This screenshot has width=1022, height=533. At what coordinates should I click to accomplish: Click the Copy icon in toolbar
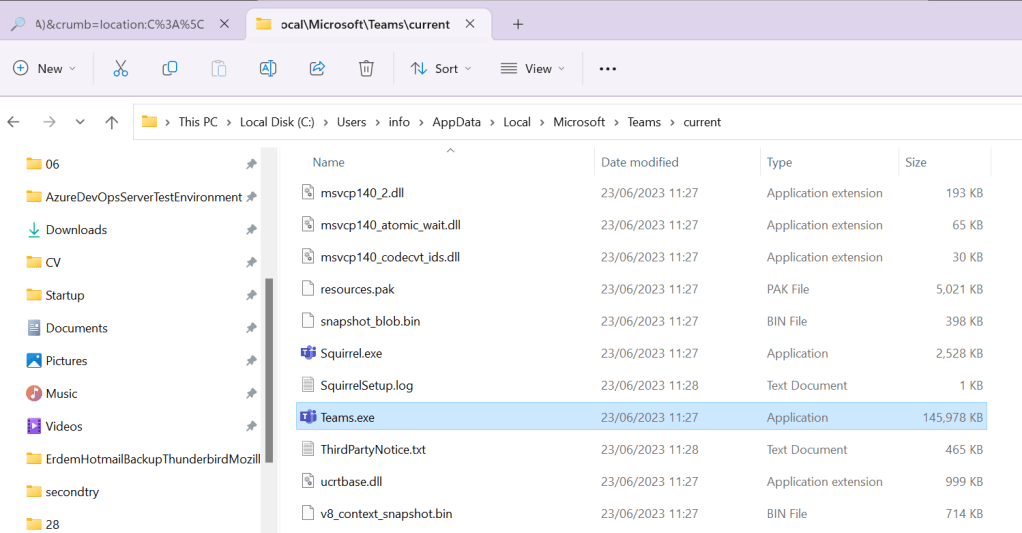[169, 68]
